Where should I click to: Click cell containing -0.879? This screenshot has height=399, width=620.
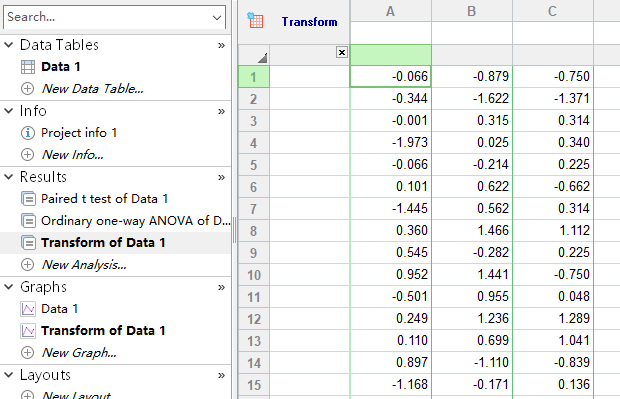pyautogui.click(x=472, y=77)
